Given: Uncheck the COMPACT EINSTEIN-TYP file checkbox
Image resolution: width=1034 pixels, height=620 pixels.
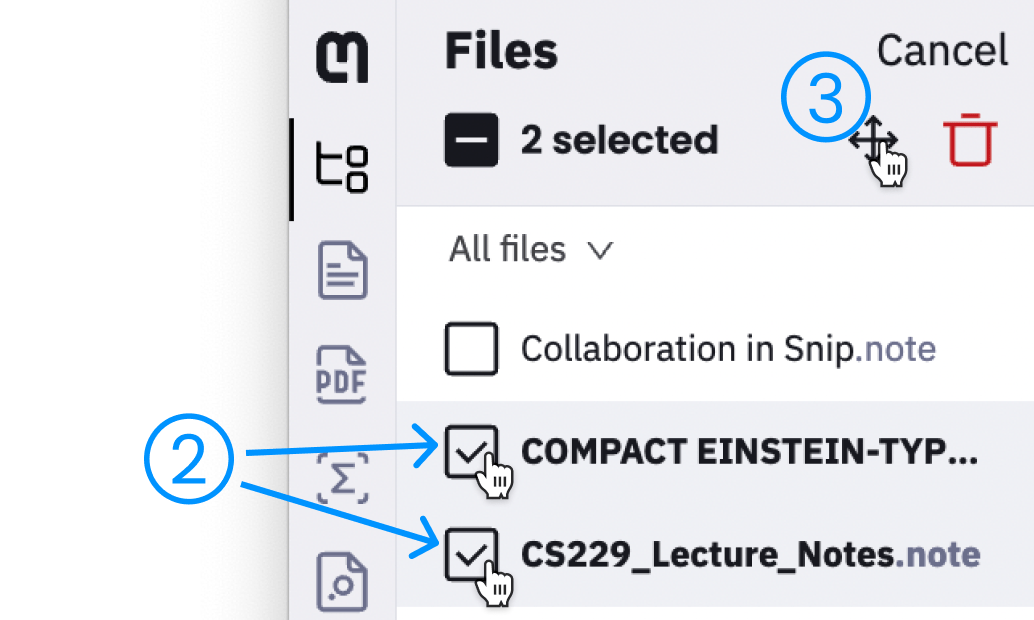Looking at the screenshot, I should click(471, 451).
